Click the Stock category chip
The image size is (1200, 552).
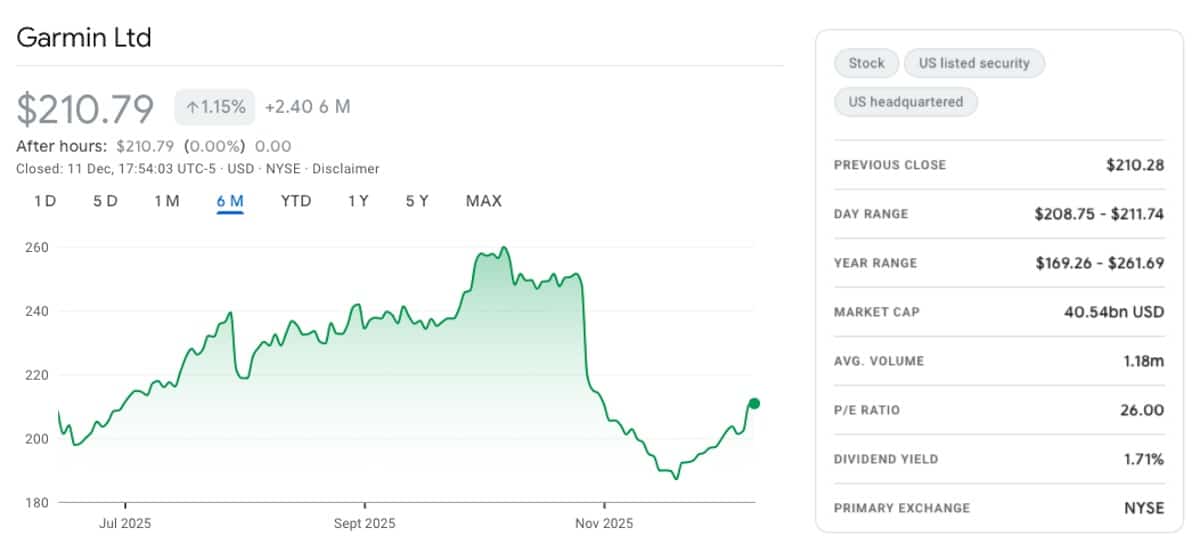coord(866,63)
